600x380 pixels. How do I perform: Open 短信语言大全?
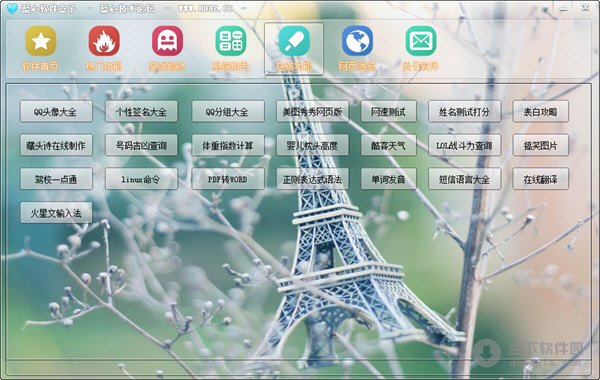click(x=465, y=179)
